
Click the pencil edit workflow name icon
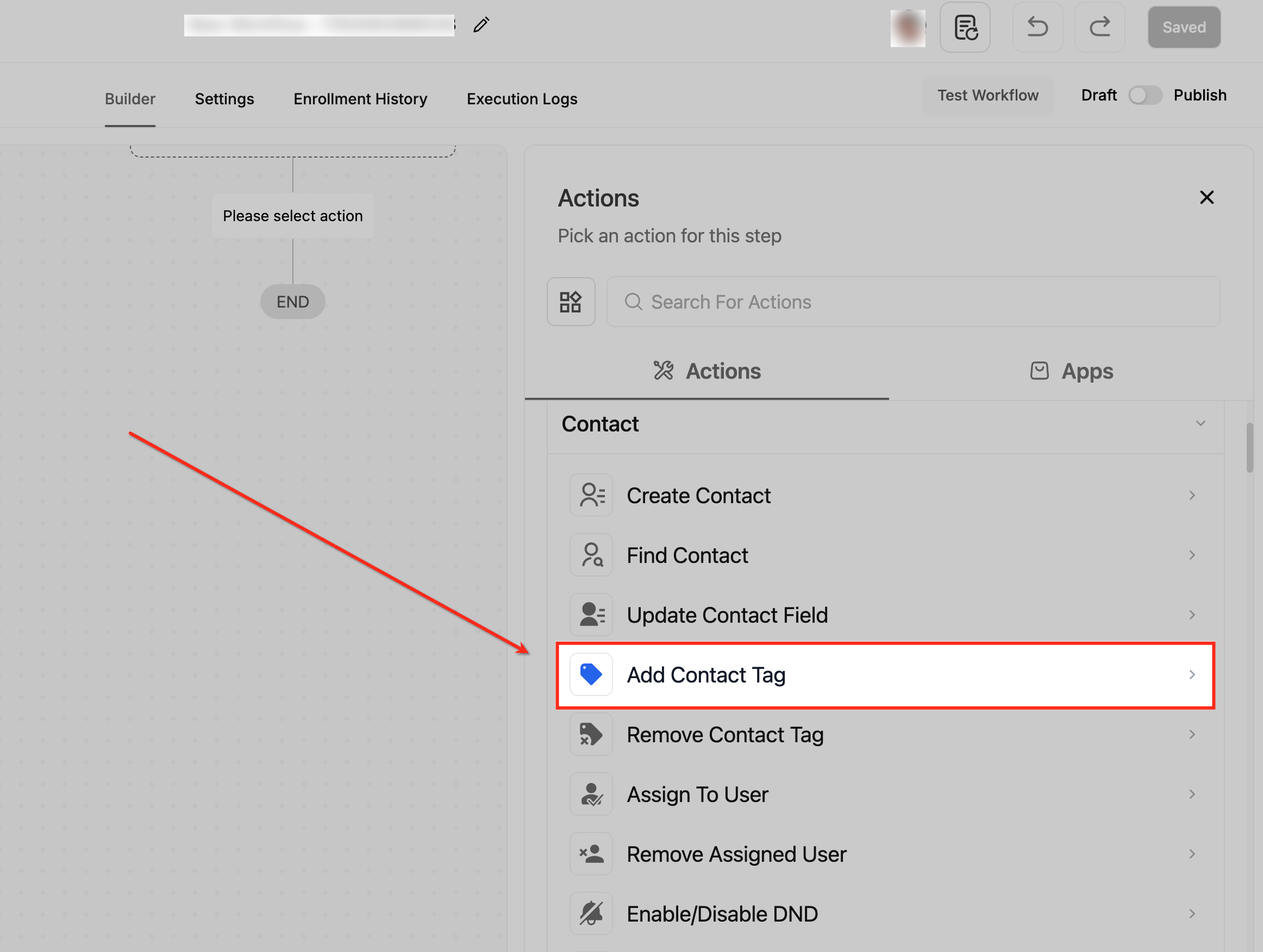[481, 25]
